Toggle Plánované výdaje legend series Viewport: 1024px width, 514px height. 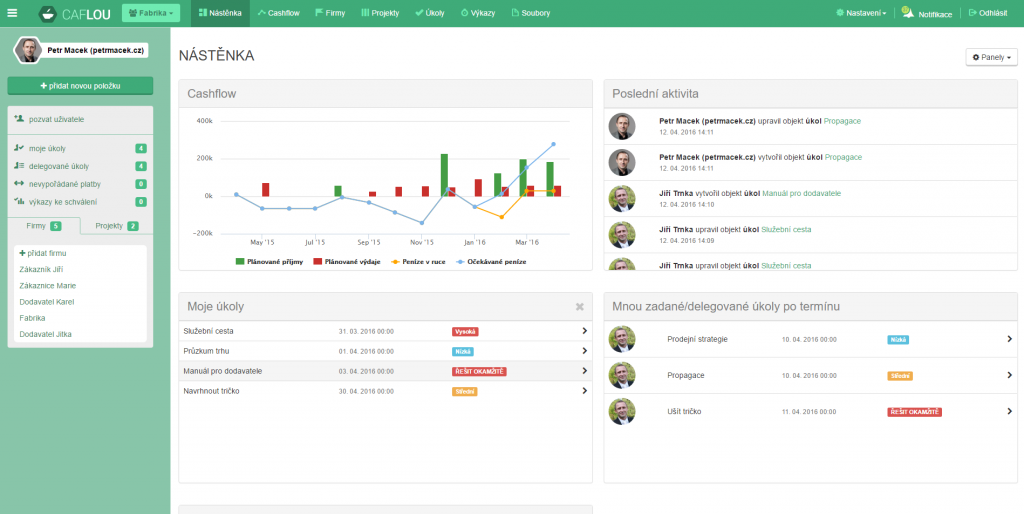tap(347, 261)
